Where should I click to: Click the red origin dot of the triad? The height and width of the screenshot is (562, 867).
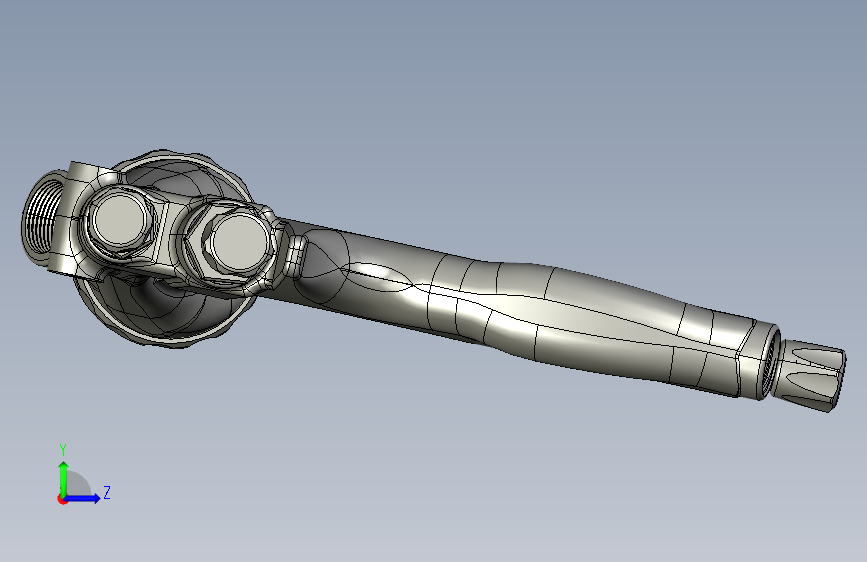pyautogui.click(x=62, y=499)
